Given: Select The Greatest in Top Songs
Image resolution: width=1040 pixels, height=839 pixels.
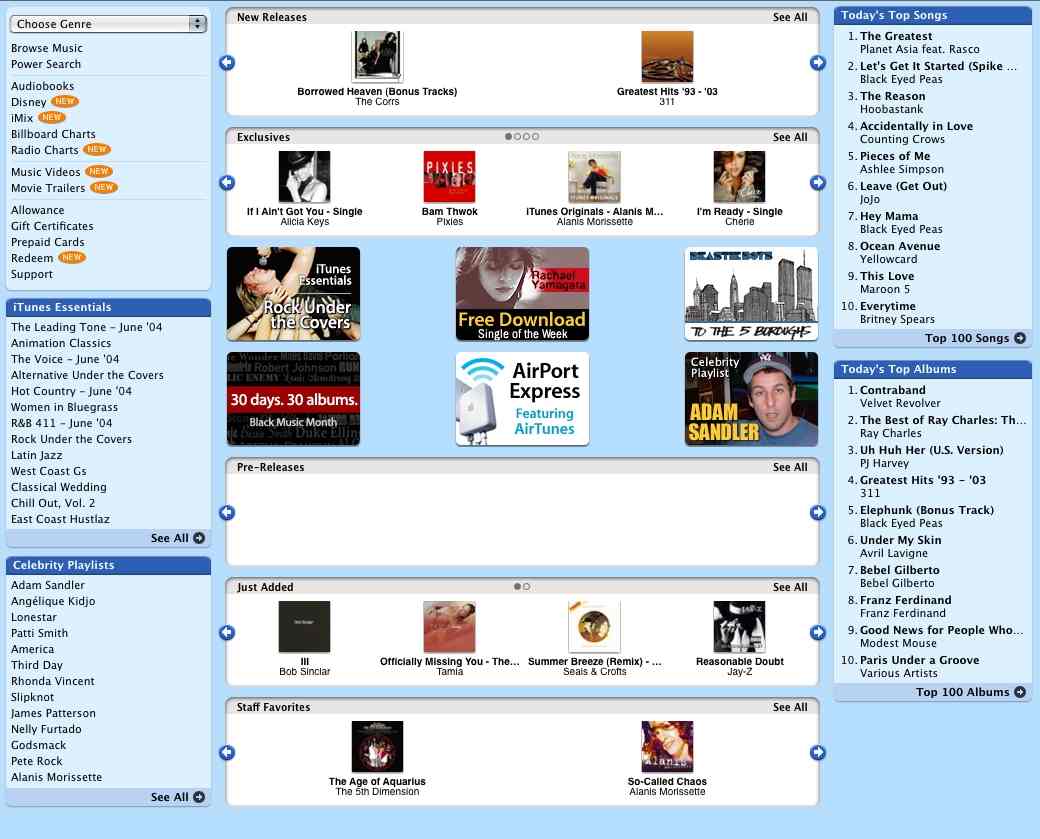Looking at the screenshot, I should 896,36.
